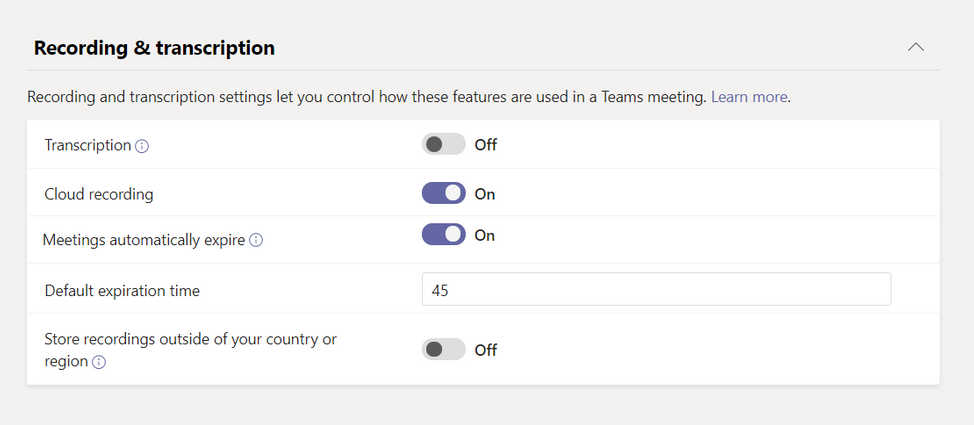Screen dimensions: 974x425
Task: Select the Meetings automatically expire label text
Action: pos(144,240)
